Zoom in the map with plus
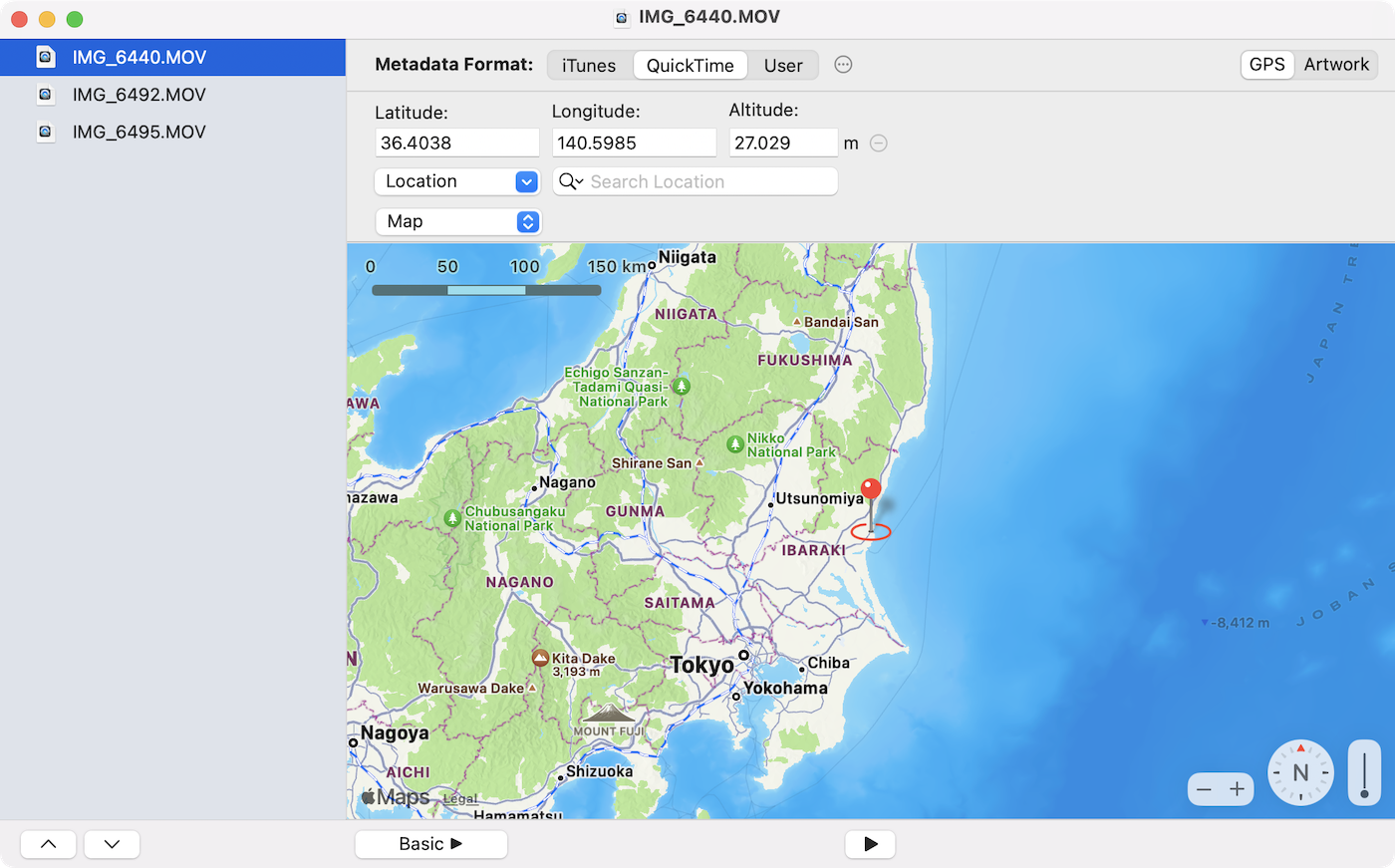1395x868 pixels. [x=1238, y=789]
